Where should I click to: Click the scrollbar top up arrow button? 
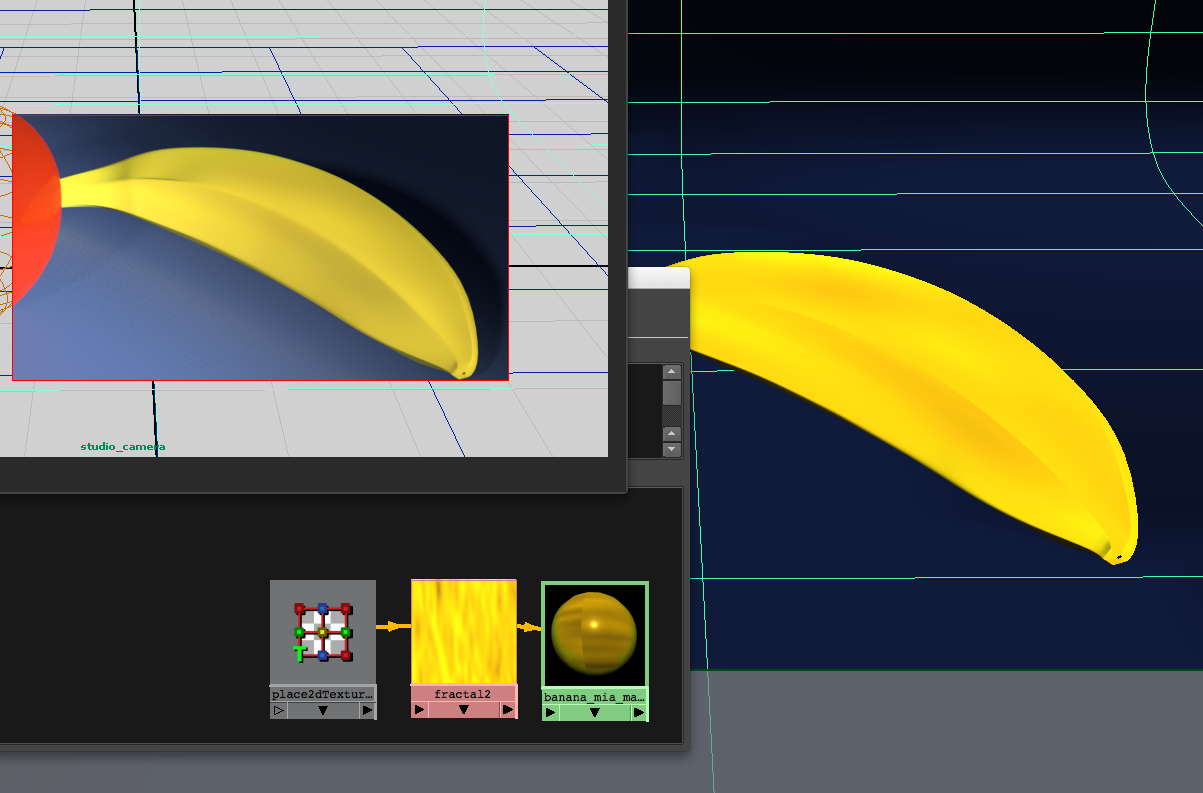[672, 373]
